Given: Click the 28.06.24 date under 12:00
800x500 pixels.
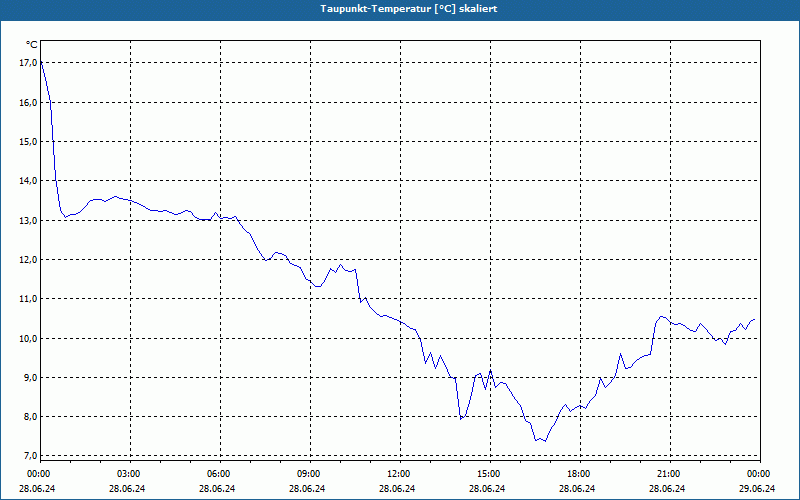Looking at the screenshot, I should point(397,488).
